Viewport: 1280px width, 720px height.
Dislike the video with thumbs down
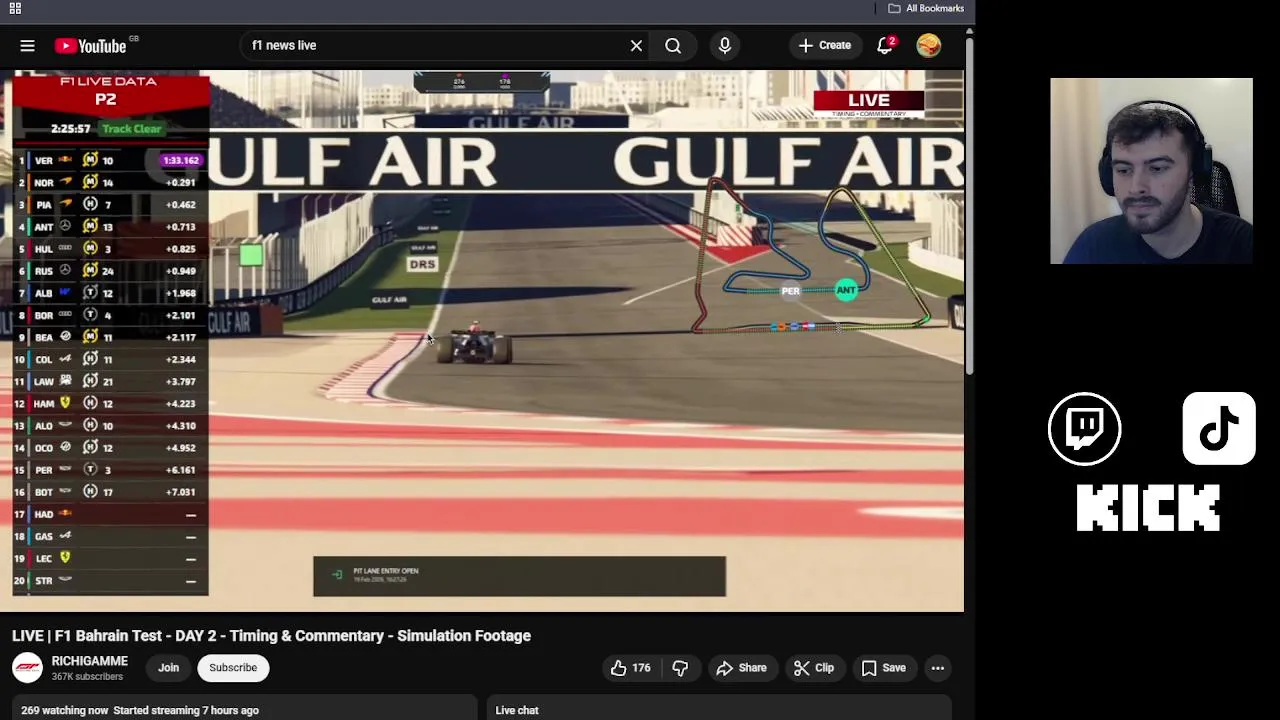680,668
